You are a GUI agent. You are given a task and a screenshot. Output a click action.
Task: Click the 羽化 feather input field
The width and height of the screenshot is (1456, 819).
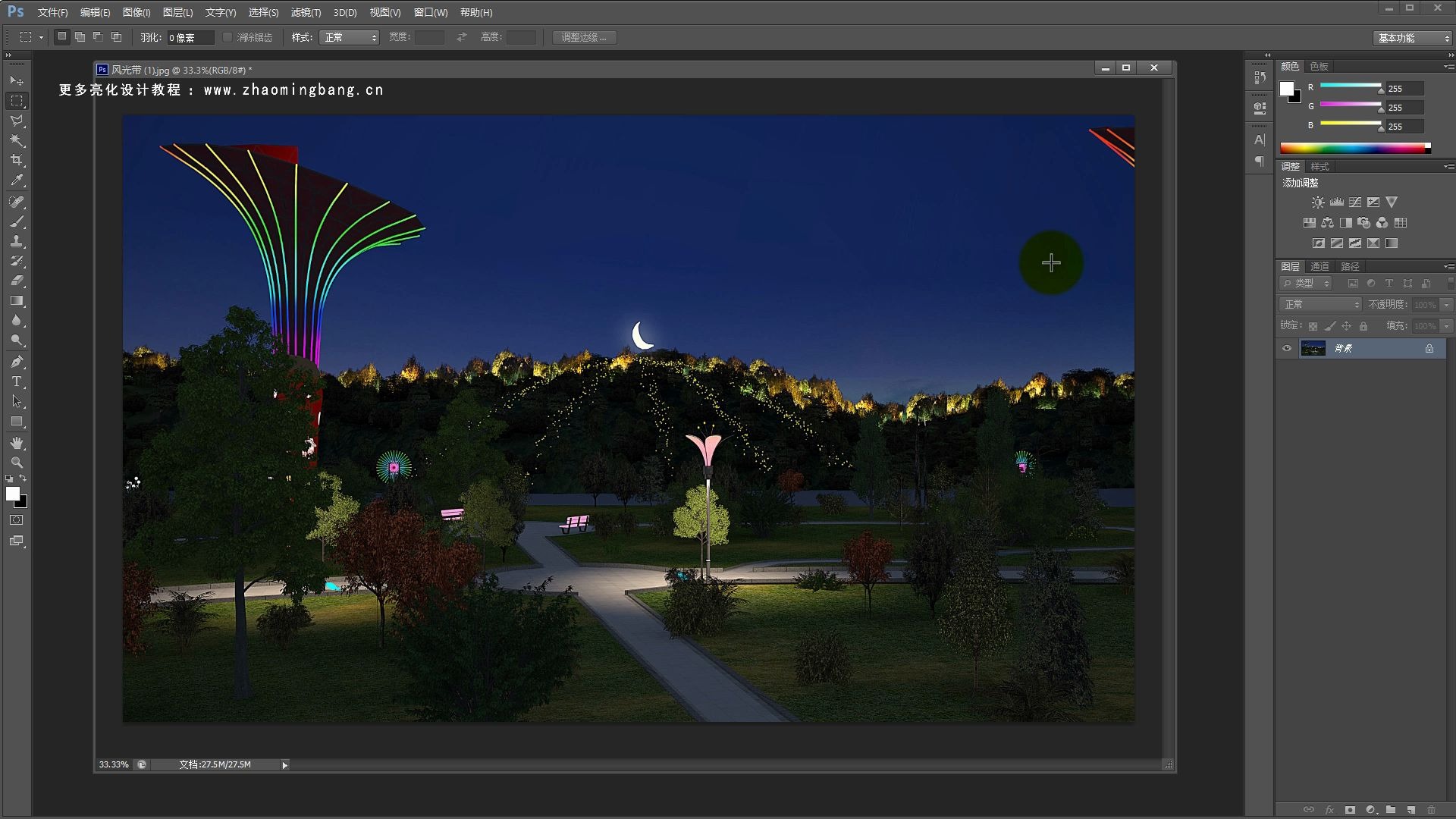coord(190,37)
